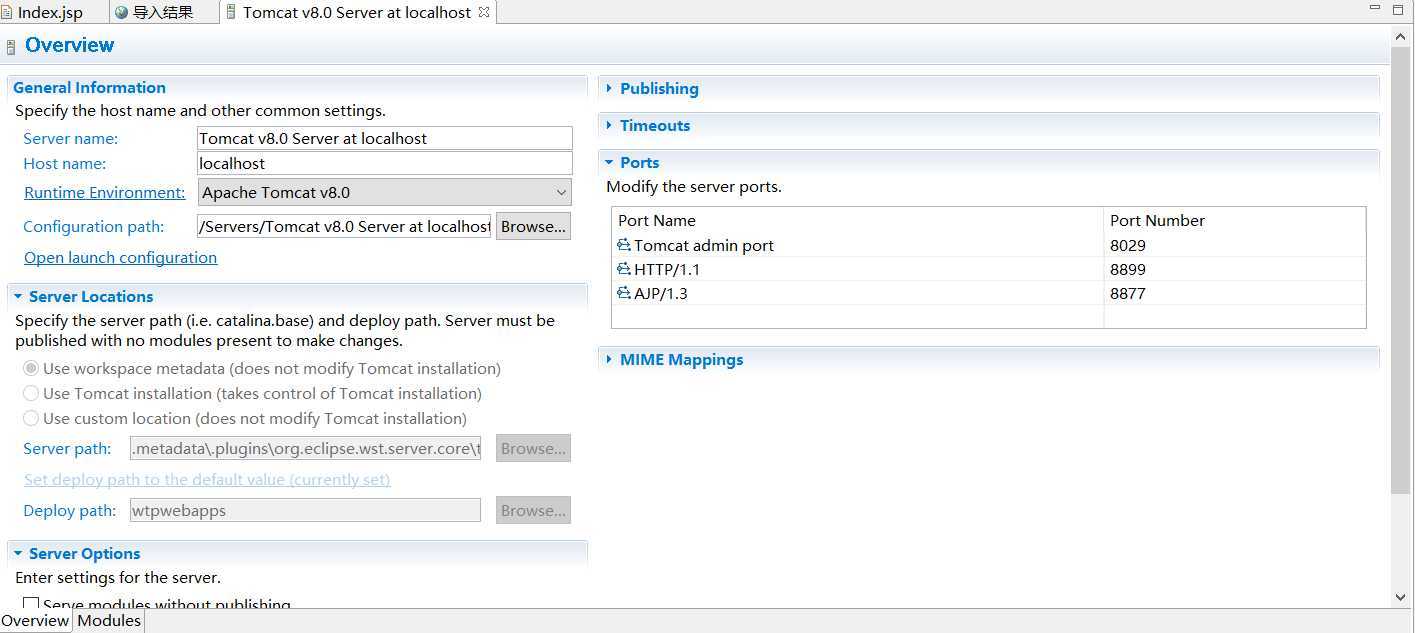Click the HTTP/1.1 port row icon

(624, 269)
